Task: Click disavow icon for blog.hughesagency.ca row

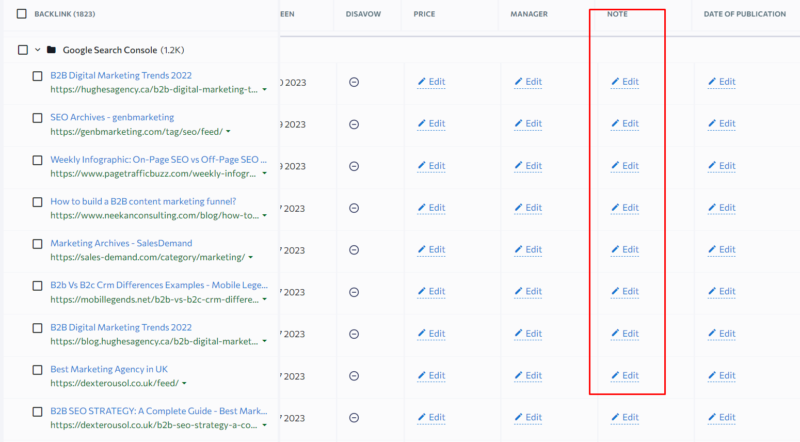Action: pyautogui.click(x=354, y=334)
